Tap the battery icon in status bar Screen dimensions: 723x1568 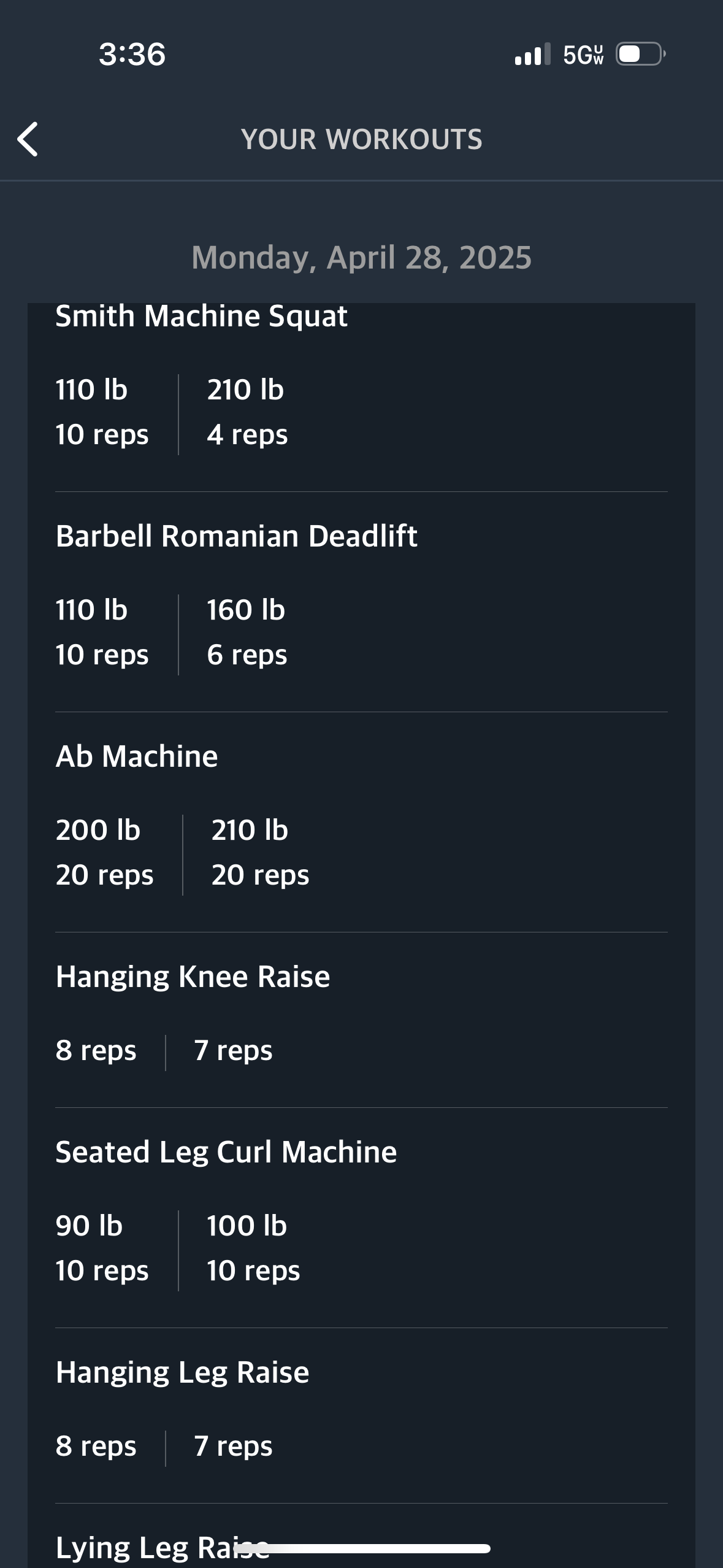click(x=641, y=54)
